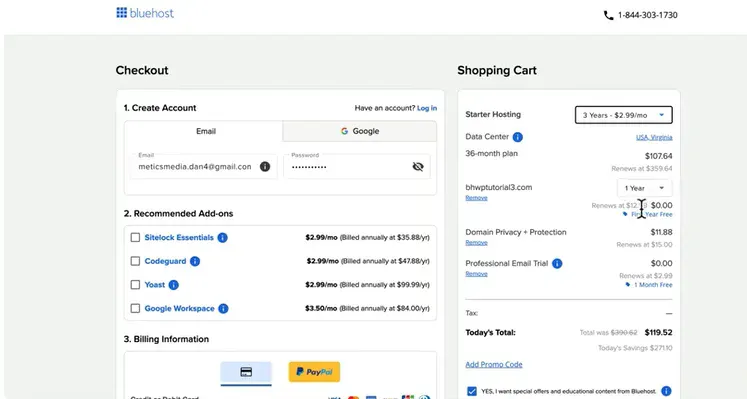The image size is (747, 399).
Task: Click the Google Workspace link text
Action: point(180,309)
